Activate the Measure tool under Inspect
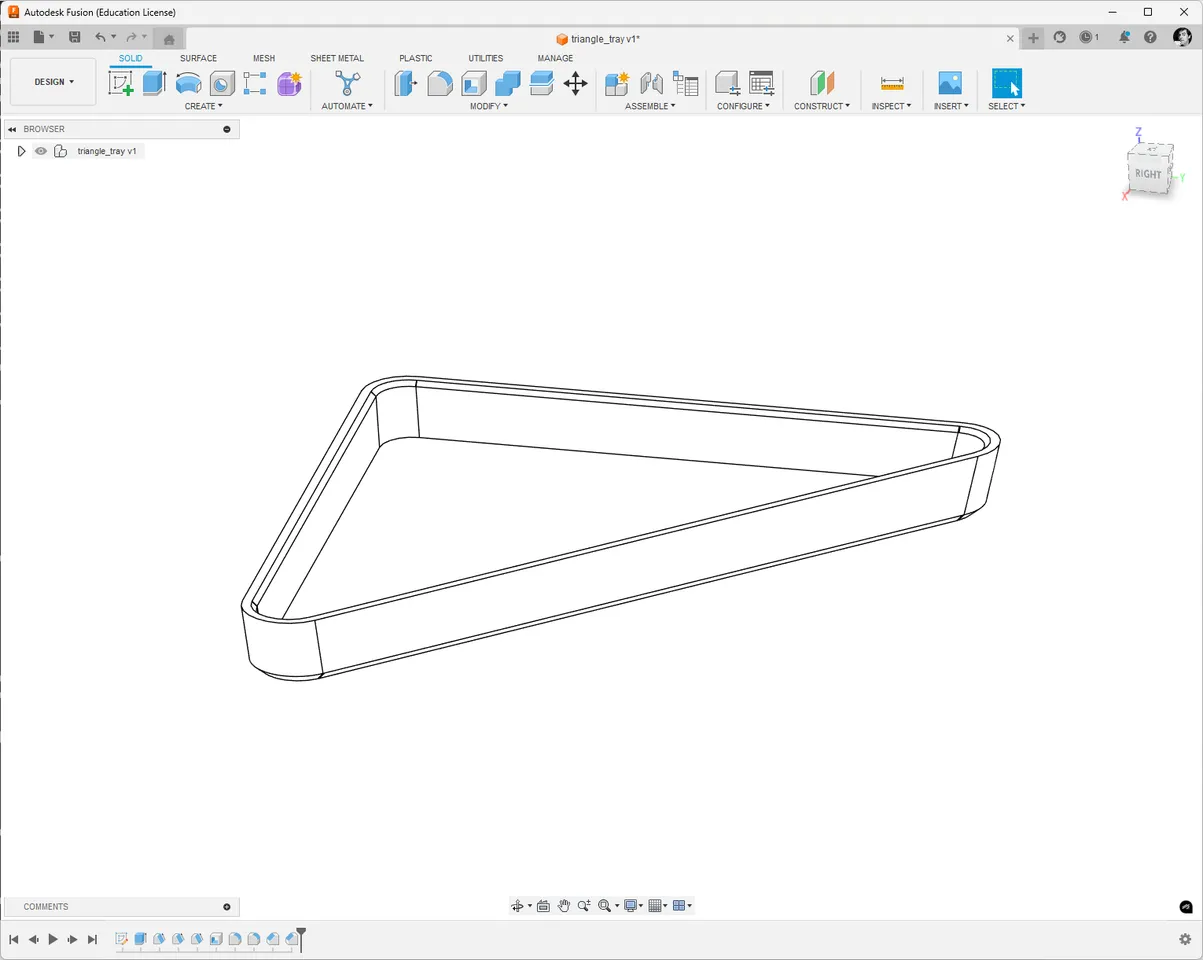 pyautogui.click(x=889, y=84)
